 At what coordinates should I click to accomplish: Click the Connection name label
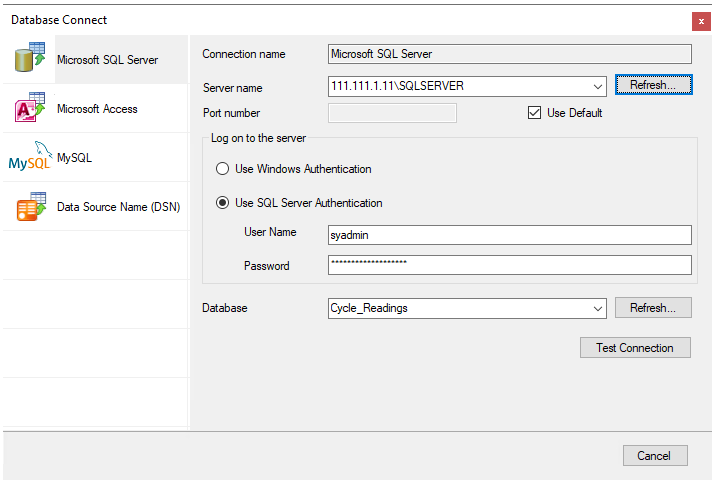coord(244,54)
